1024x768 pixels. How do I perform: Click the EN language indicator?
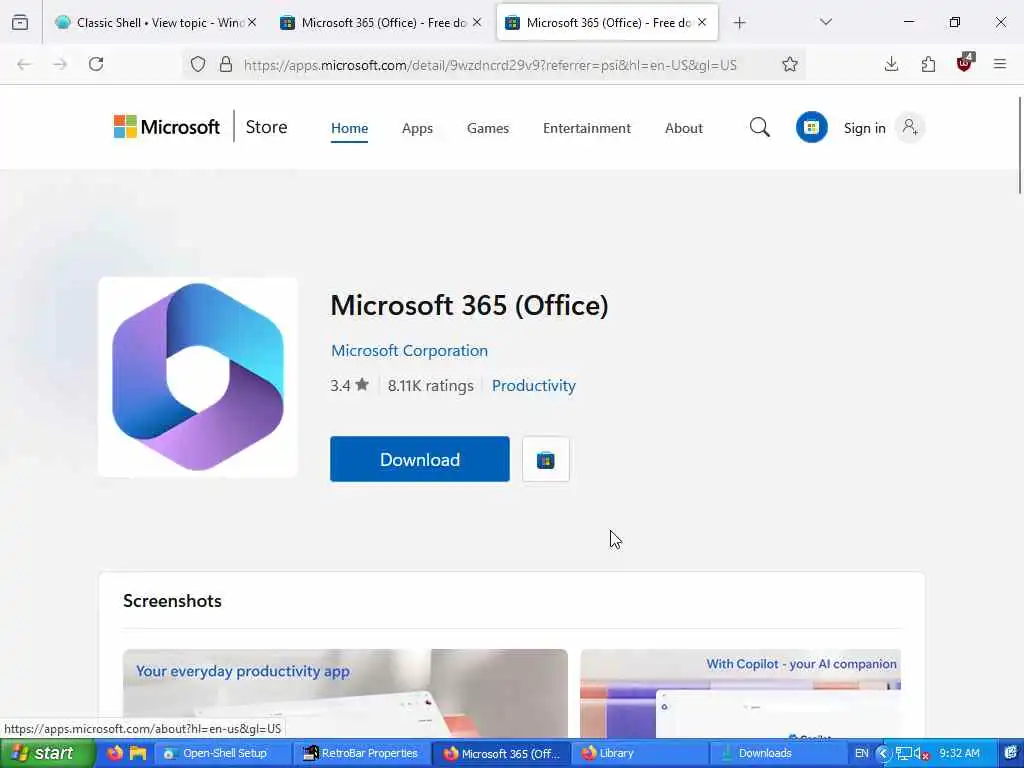[861, 754]
